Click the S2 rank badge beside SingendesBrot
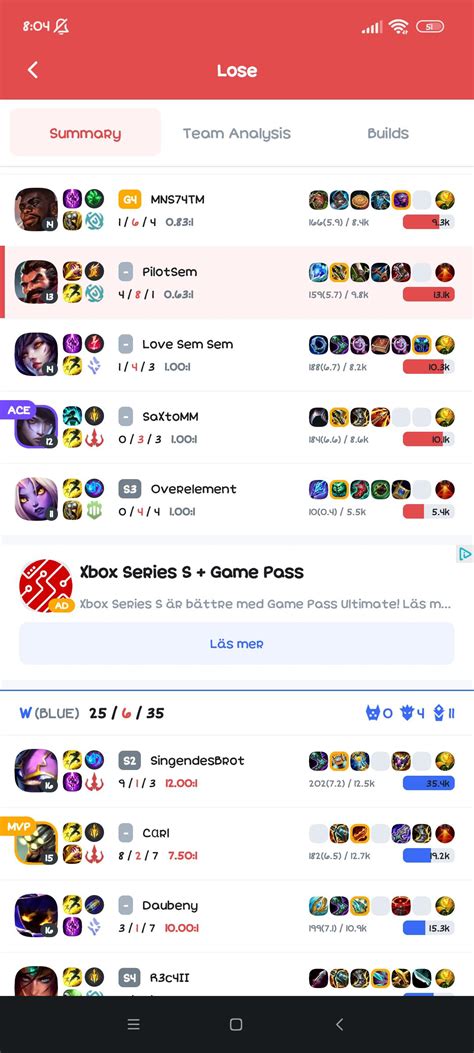Image resolution: width=474 pixels, height=1053 pixels. click(x=130, y=761)
